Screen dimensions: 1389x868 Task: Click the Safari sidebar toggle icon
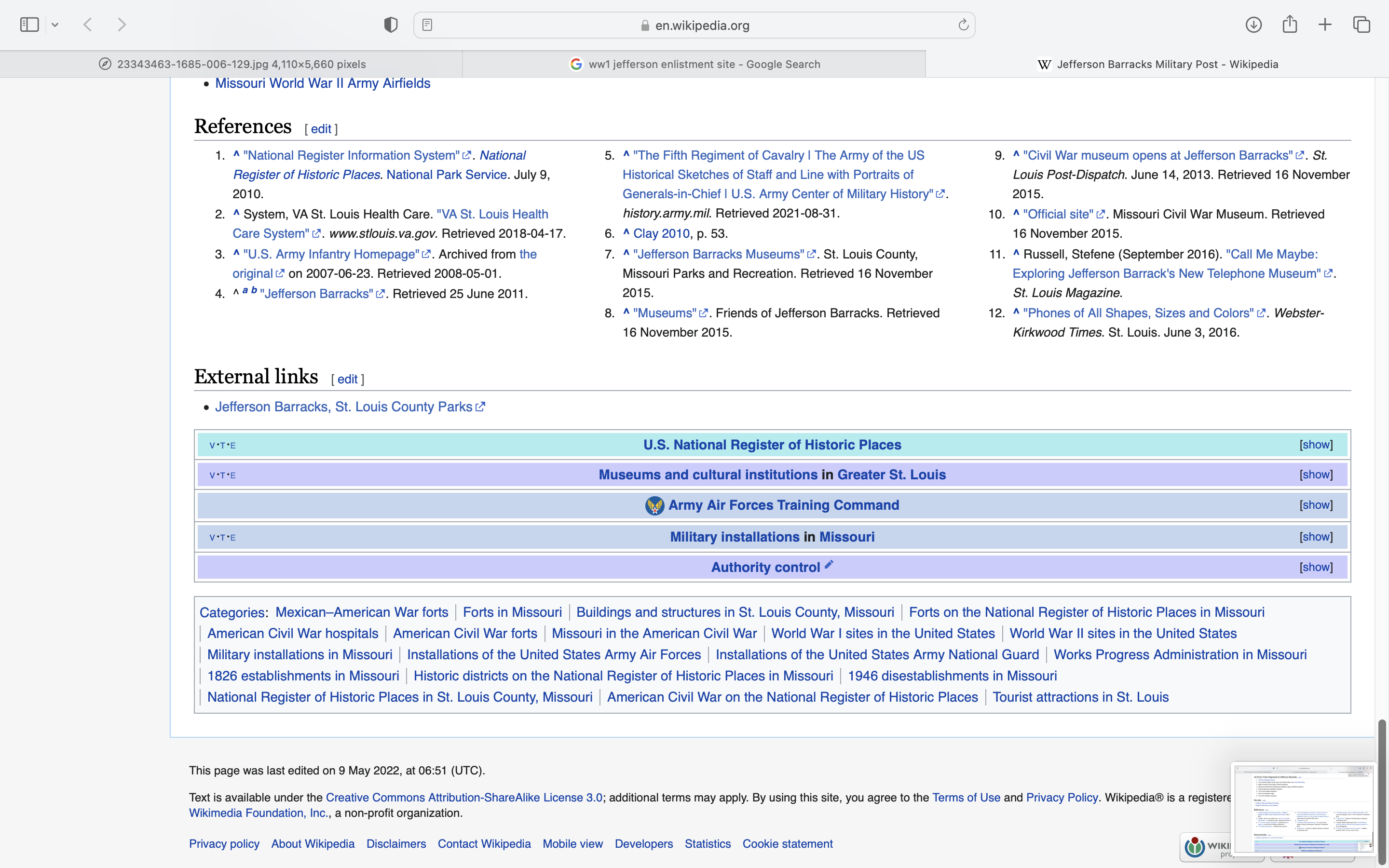(29, 25)
